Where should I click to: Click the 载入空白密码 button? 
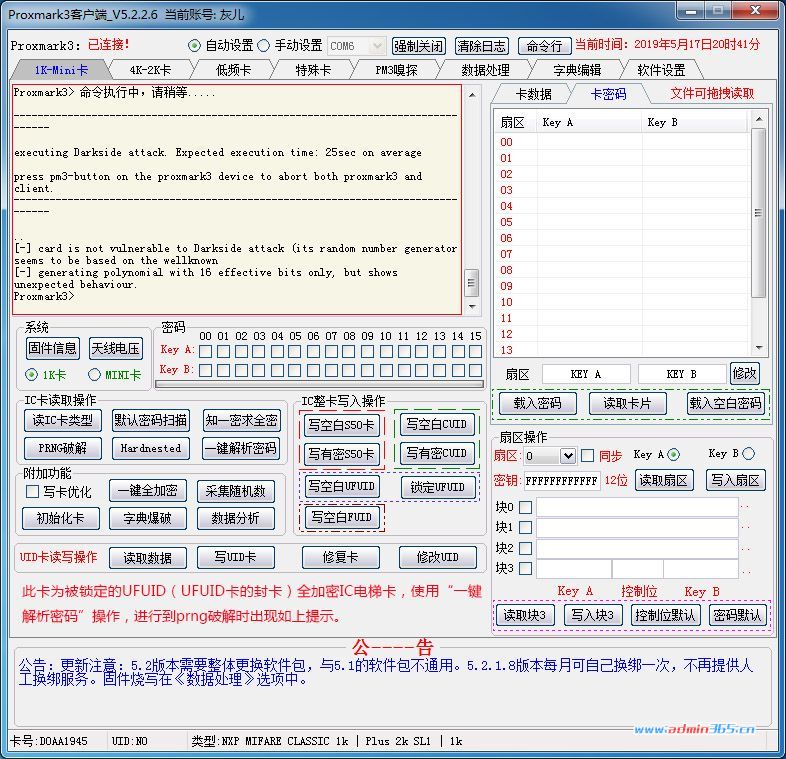[726, 404]
